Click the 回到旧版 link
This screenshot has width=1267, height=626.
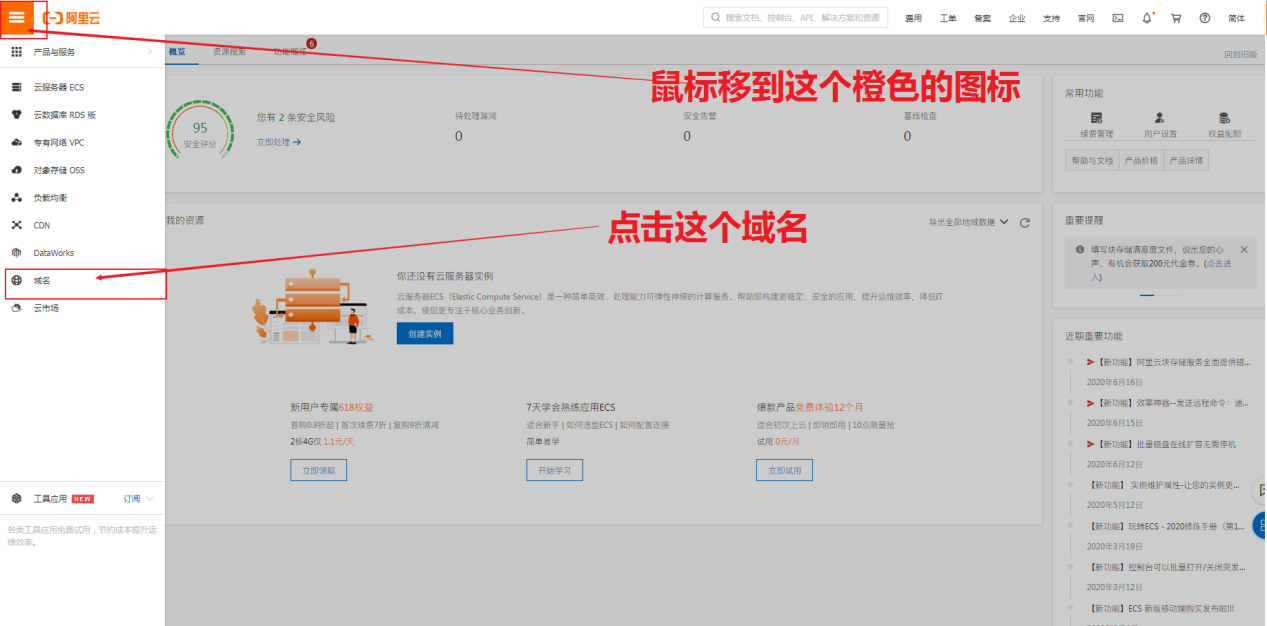pyautogui.click(x=1240, y=54)
